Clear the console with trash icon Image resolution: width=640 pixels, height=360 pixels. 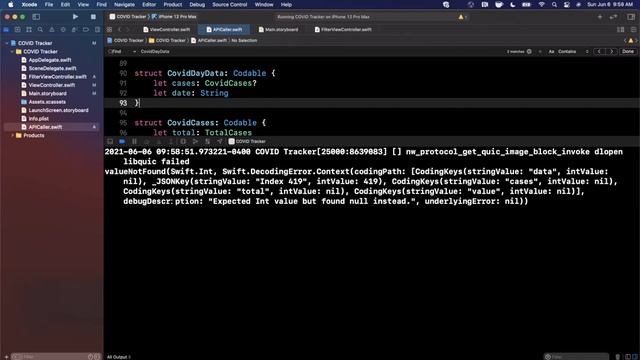coord(618,357)
